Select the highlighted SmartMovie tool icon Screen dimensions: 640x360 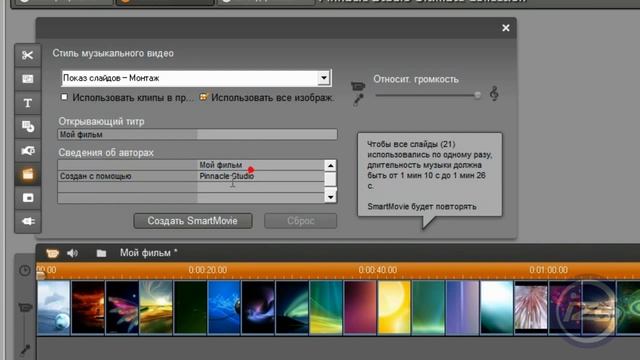28,174
